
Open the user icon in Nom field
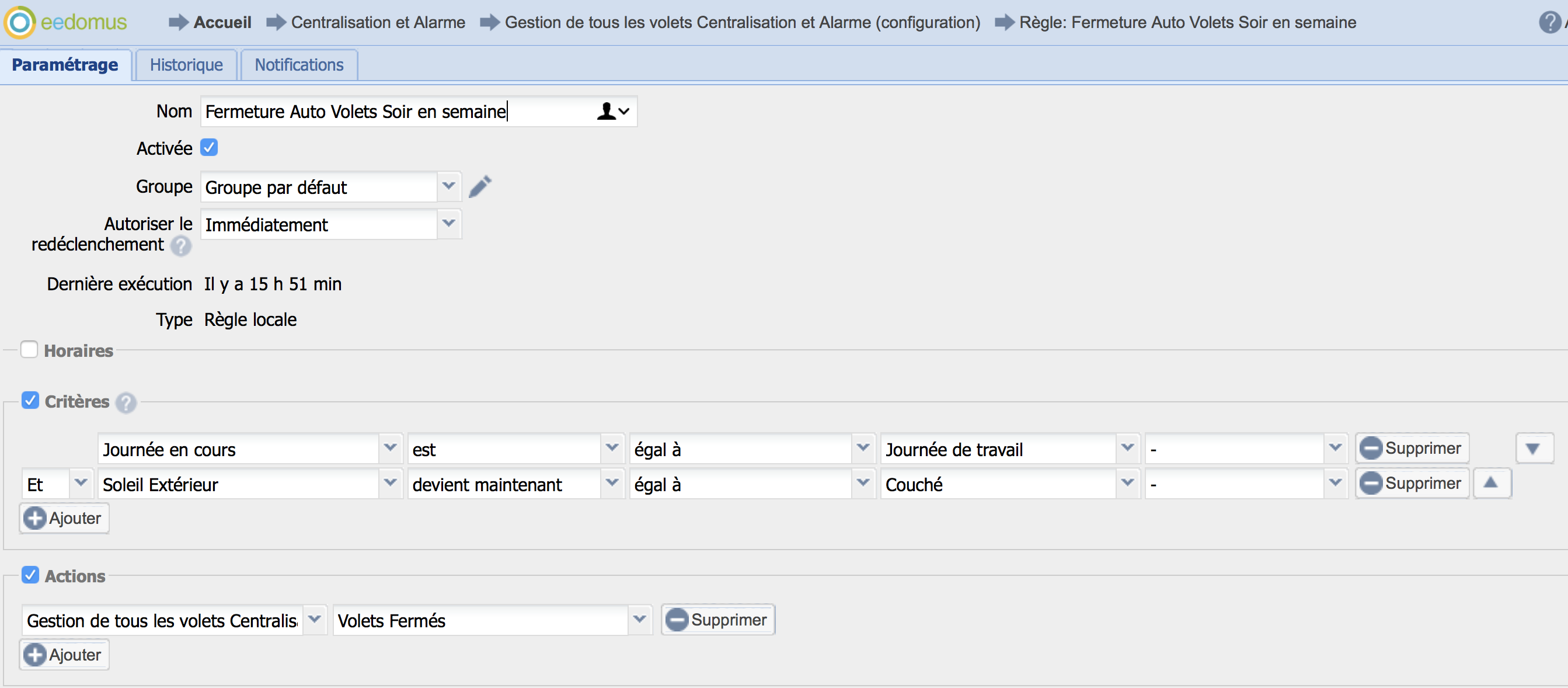[612, 112]
